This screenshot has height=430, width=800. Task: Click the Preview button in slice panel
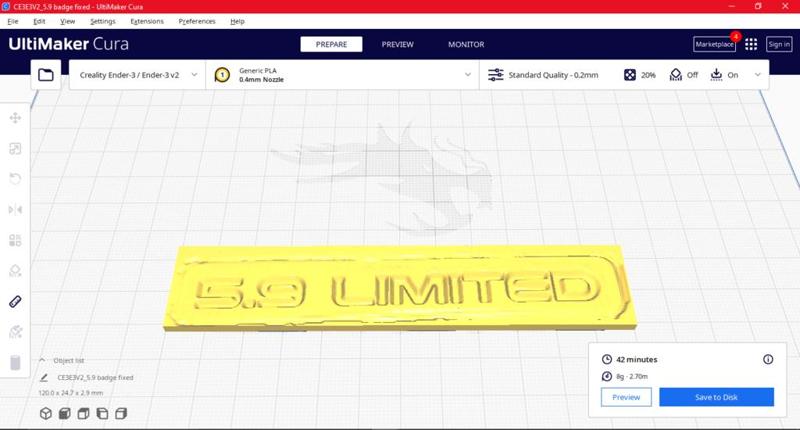coord(626,397)
